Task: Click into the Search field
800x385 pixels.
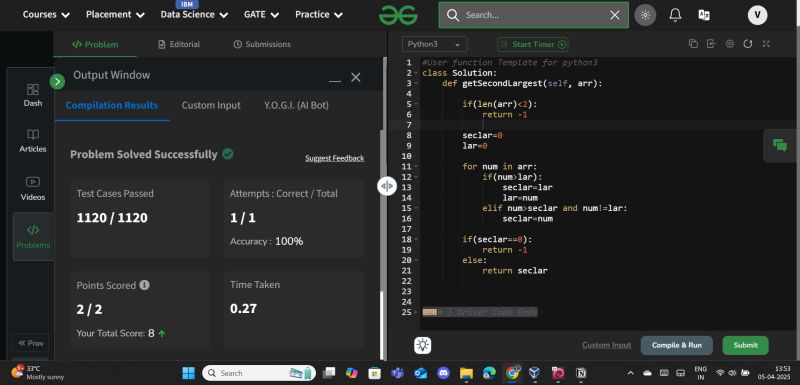Action: (x=533, y=15)
